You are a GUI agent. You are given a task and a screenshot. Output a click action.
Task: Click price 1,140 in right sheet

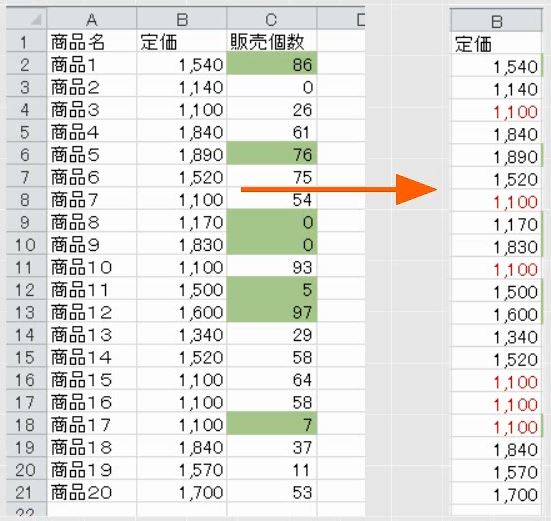(496, 89)
